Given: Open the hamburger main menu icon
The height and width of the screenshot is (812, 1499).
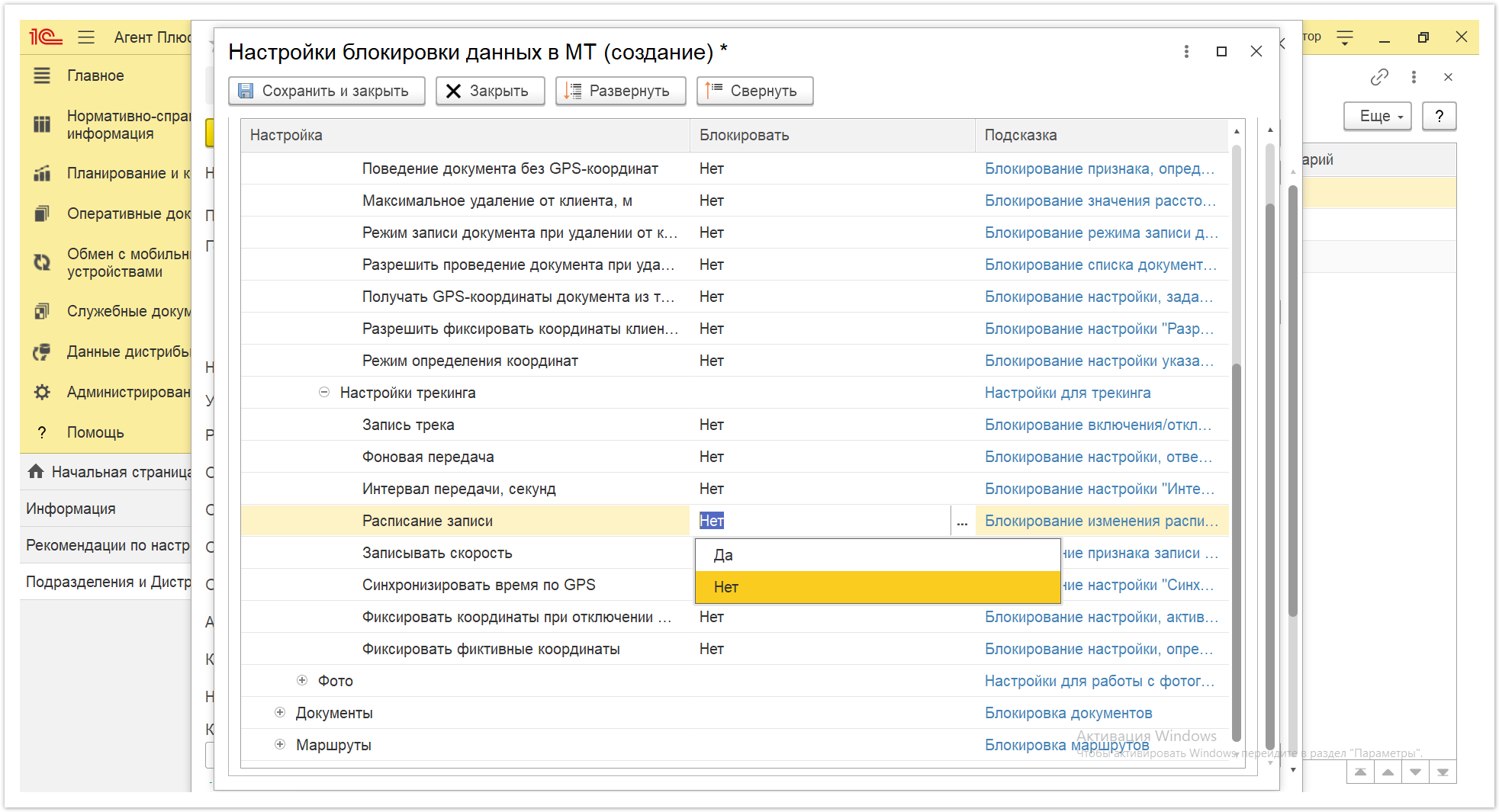Looking at the screenshot, I should click(86, 37).
